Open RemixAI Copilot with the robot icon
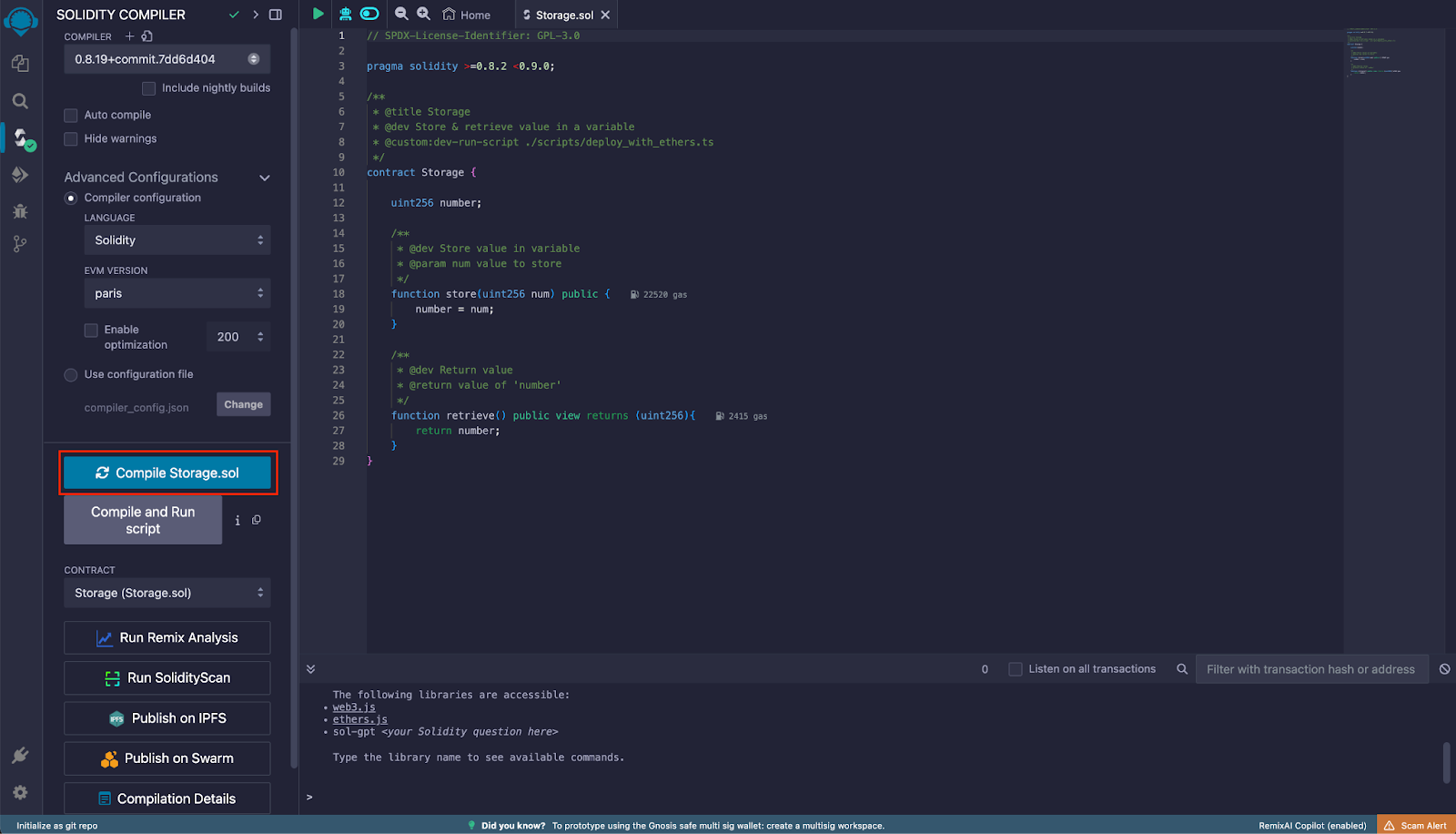The image size is (1456, 834). coord(344,14)
